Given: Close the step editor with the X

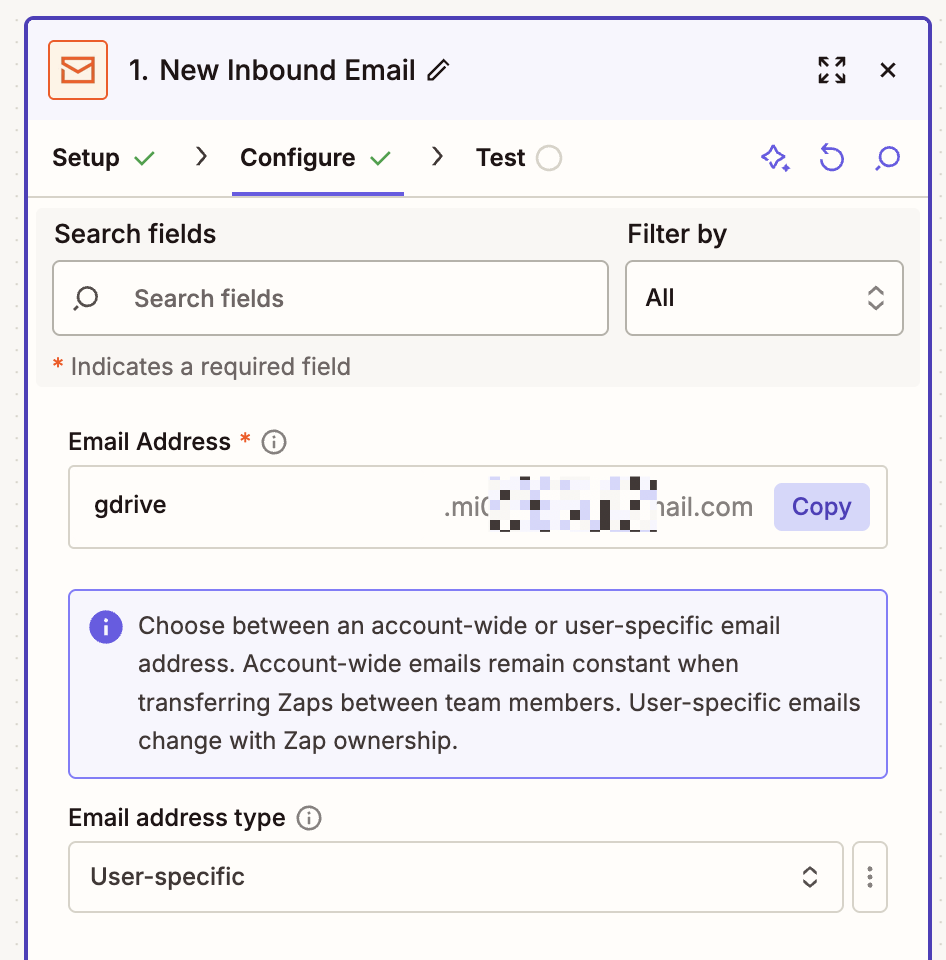Looking at the screenshot, I should [x=888, y=70].
